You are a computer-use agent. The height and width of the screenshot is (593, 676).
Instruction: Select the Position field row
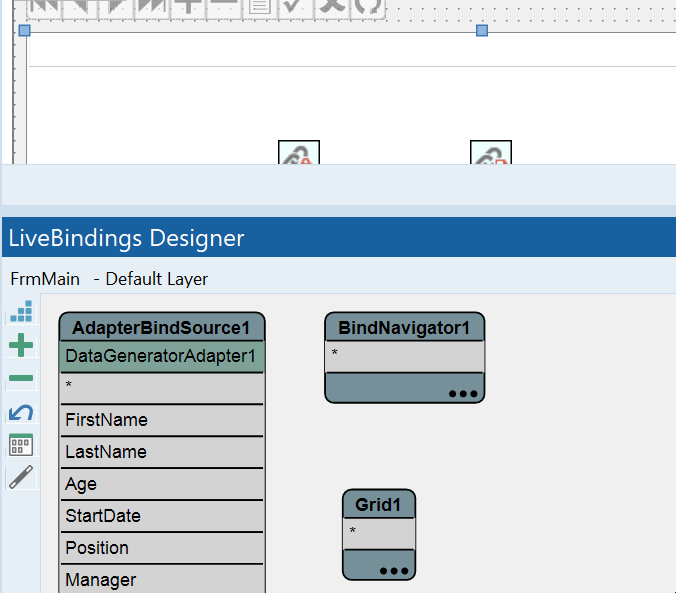[162, 548]
